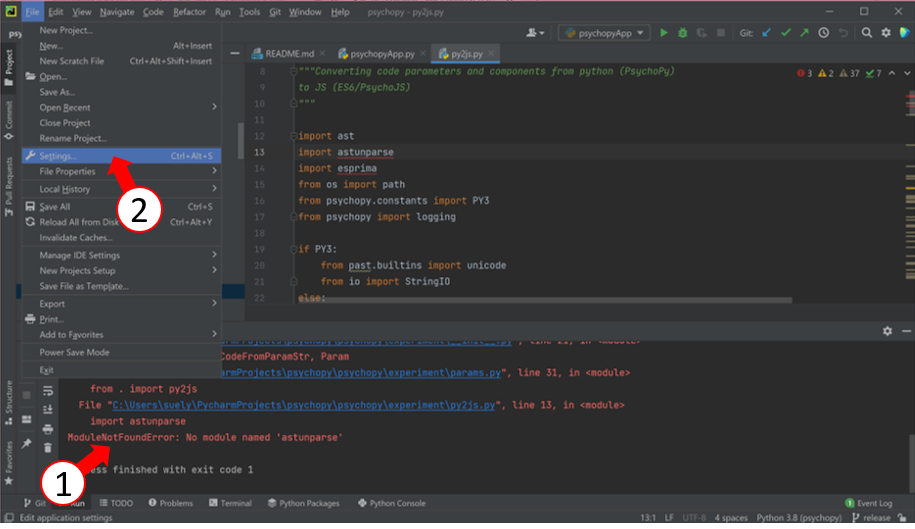
Task: Pin the Run tab icon
Action: (x=26, y=444)
